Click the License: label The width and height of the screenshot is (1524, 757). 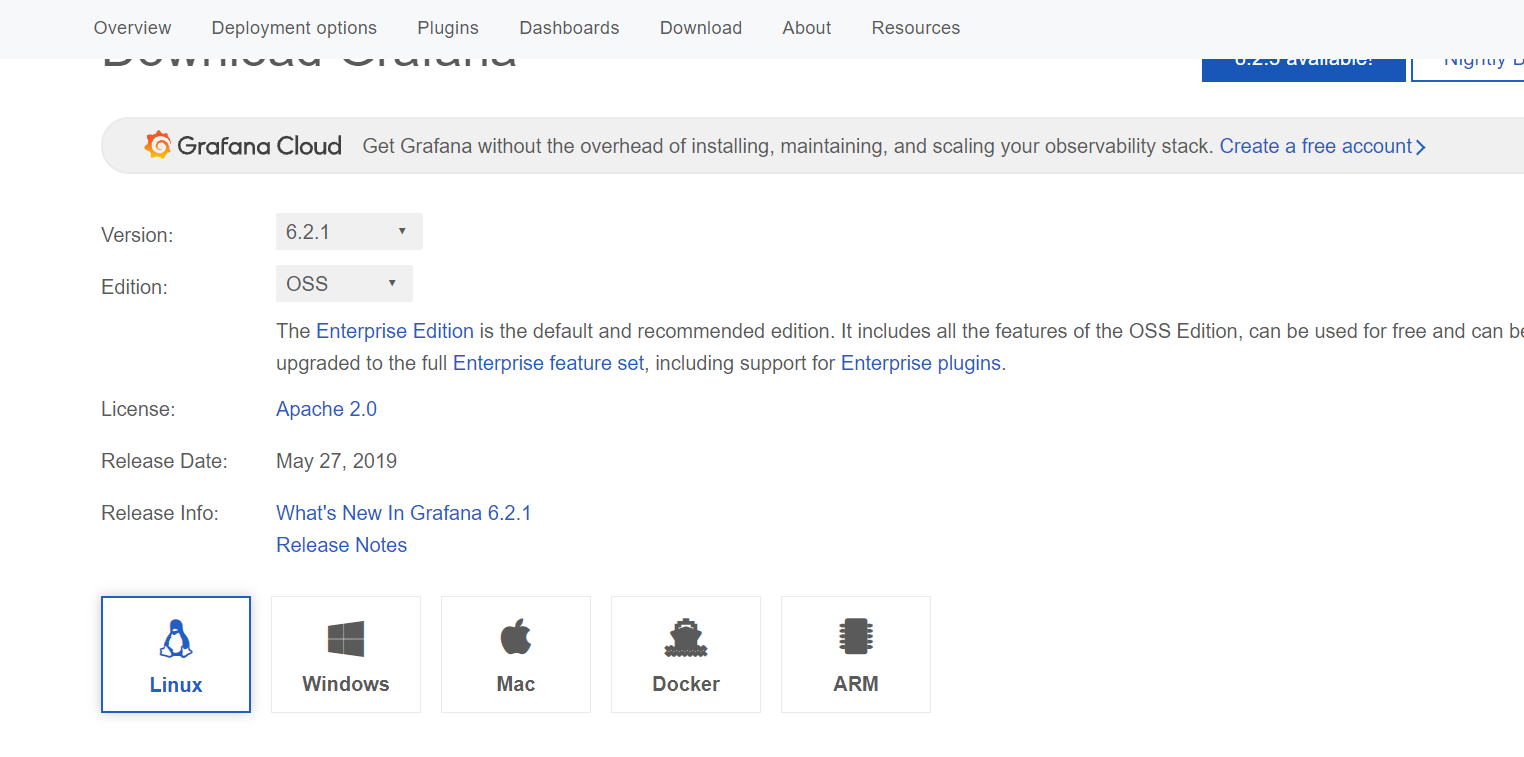coord(138,409)
